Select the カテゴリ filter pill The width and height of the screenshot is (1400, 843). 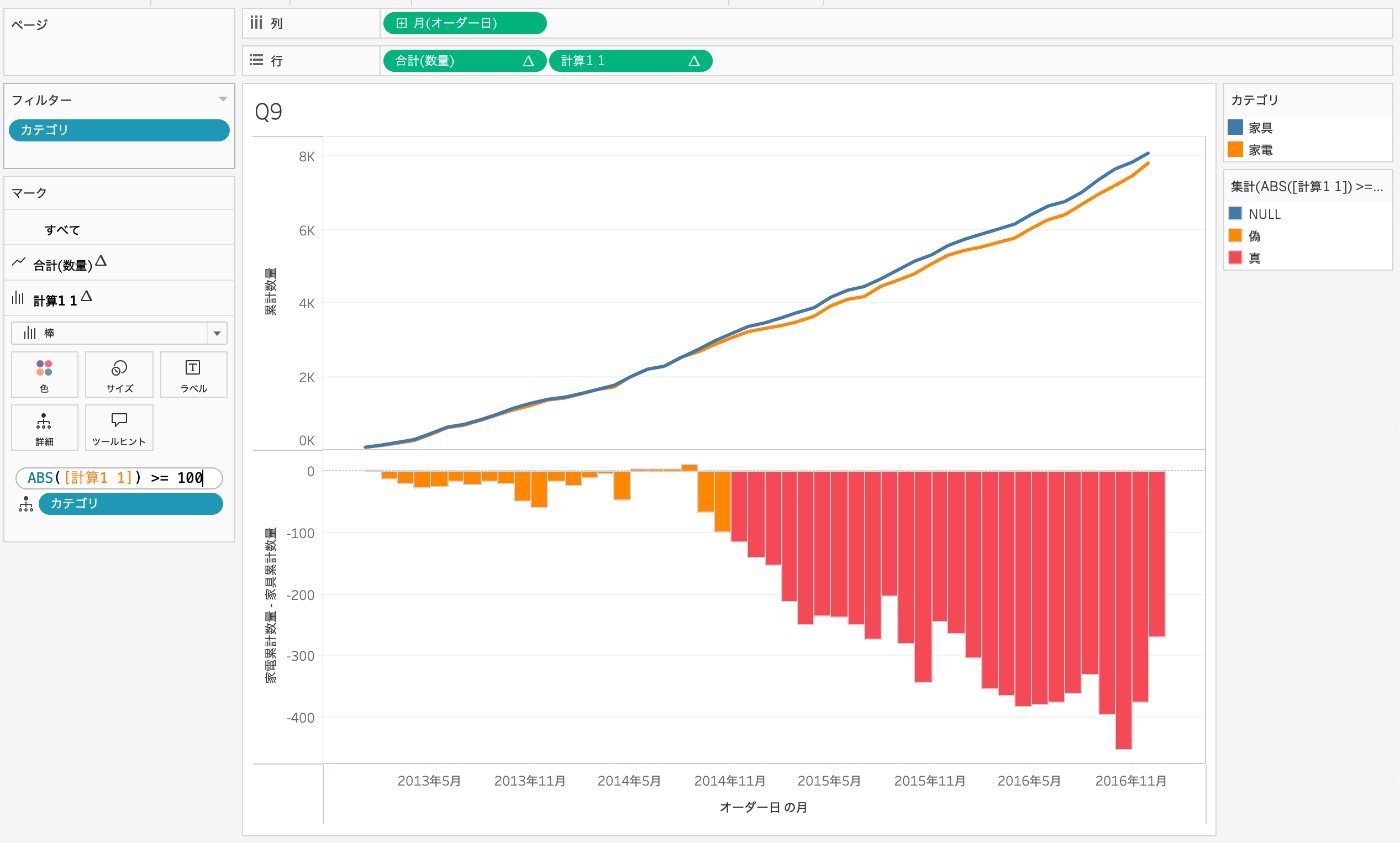pos(119,130)
